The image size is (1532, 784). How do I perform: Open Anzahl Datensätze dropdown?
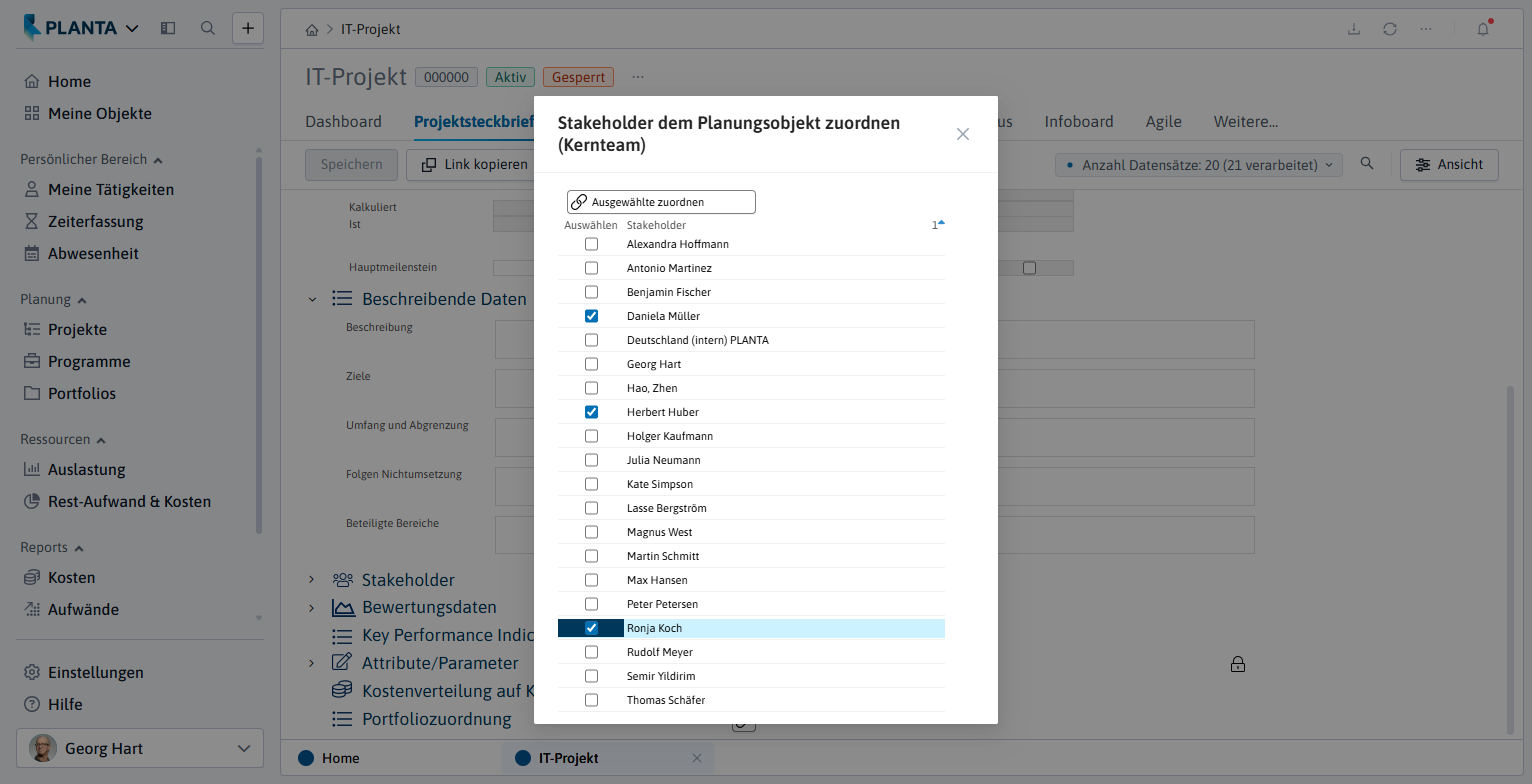coord(1199,165)
